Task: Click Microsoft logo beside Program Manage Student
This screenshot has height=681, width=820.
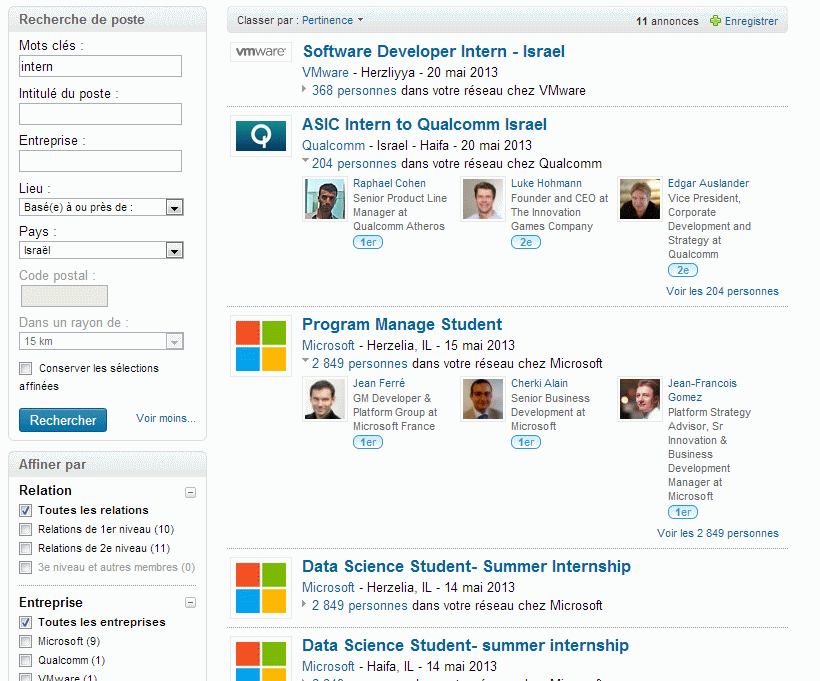Action: [x=260, y=346]
